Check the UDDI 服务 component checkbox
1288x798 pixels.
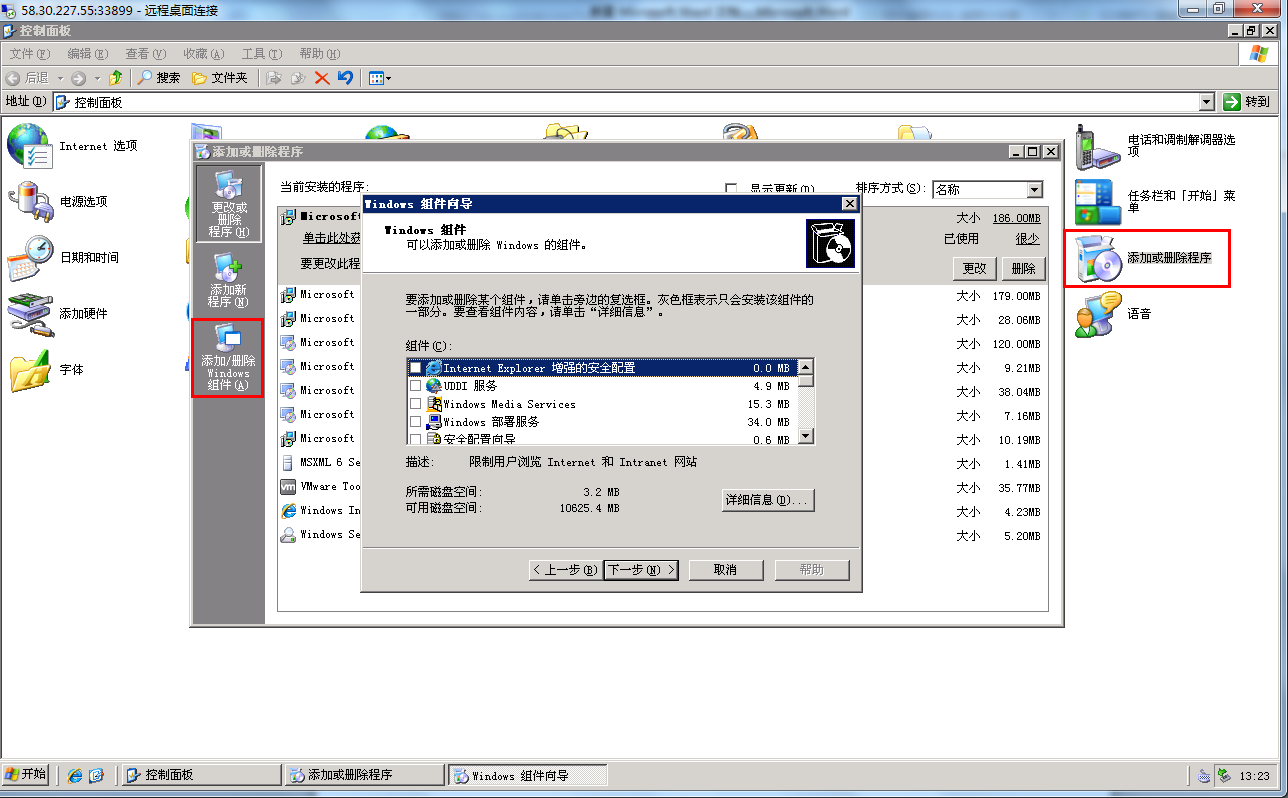click(416, 386)
